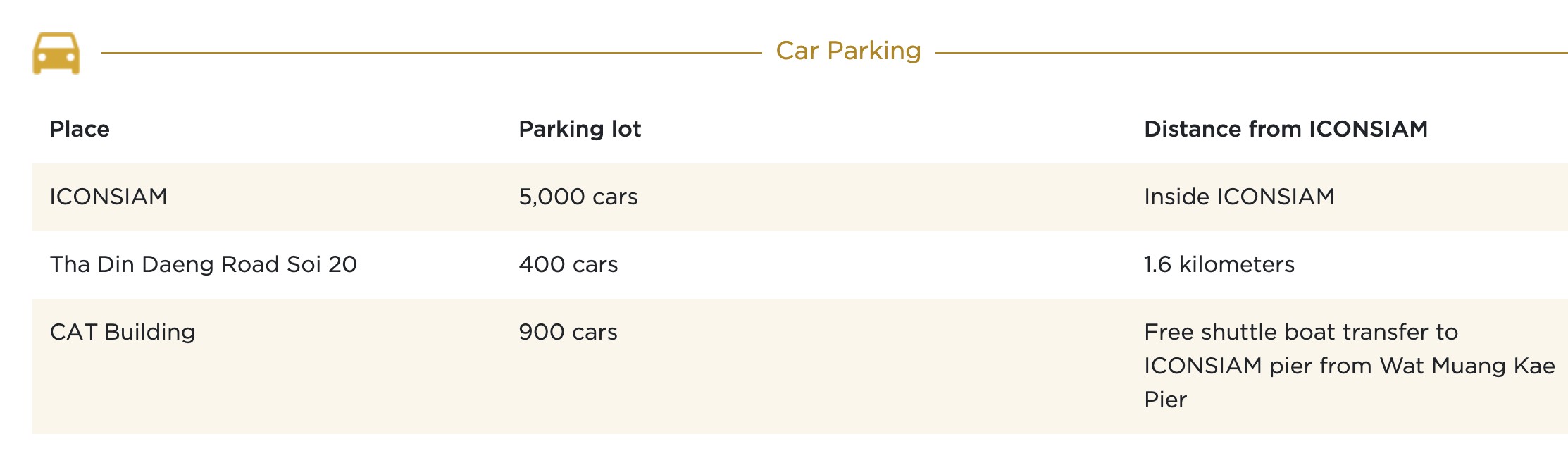Click the 1.6 kilometers distance cell
Image resolution: width=1568 pixels, height=451 pixels.
(1219, 264)
